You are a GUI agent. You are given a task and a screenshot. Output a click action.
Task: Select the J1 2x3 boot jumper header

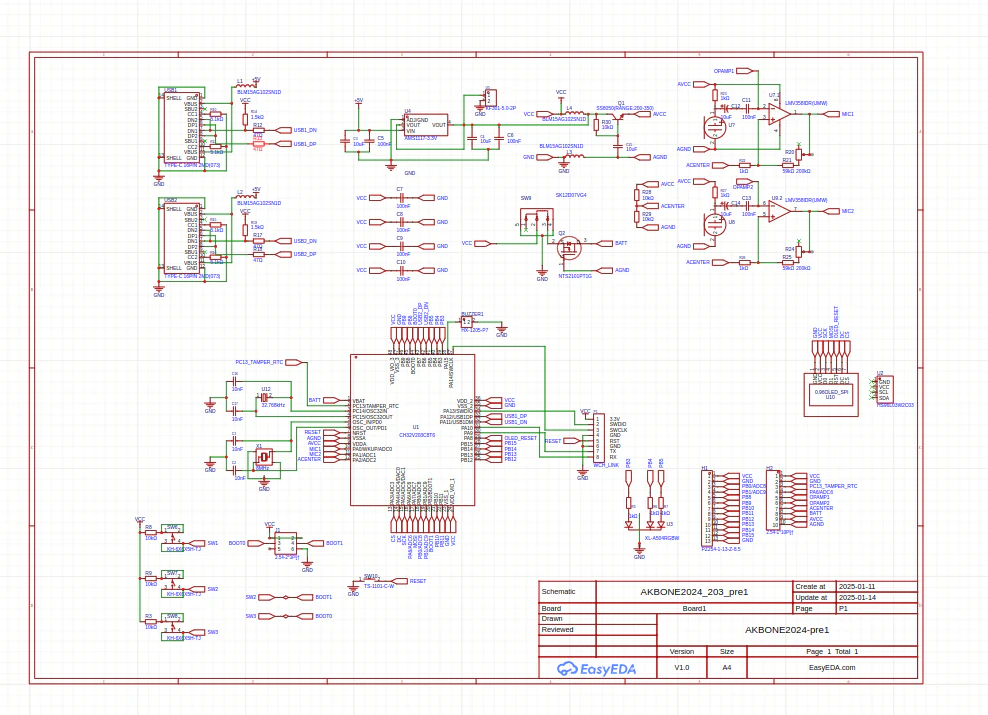coord(286,543)
